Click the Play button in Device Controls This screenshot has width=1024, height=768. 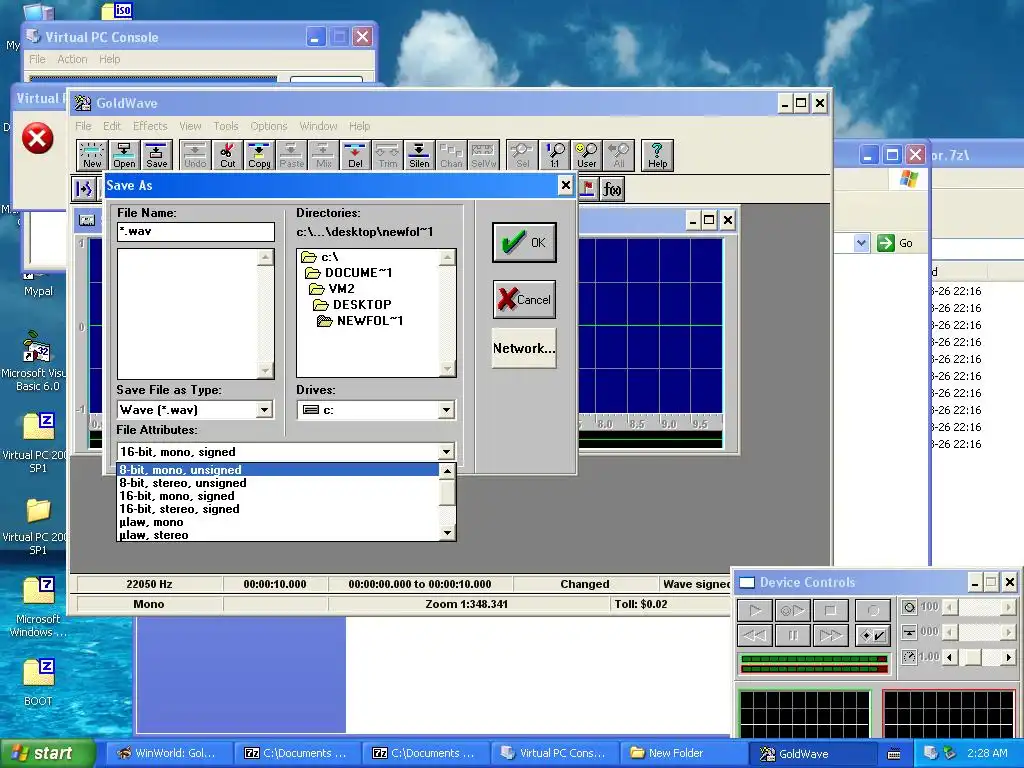[756, 611]
